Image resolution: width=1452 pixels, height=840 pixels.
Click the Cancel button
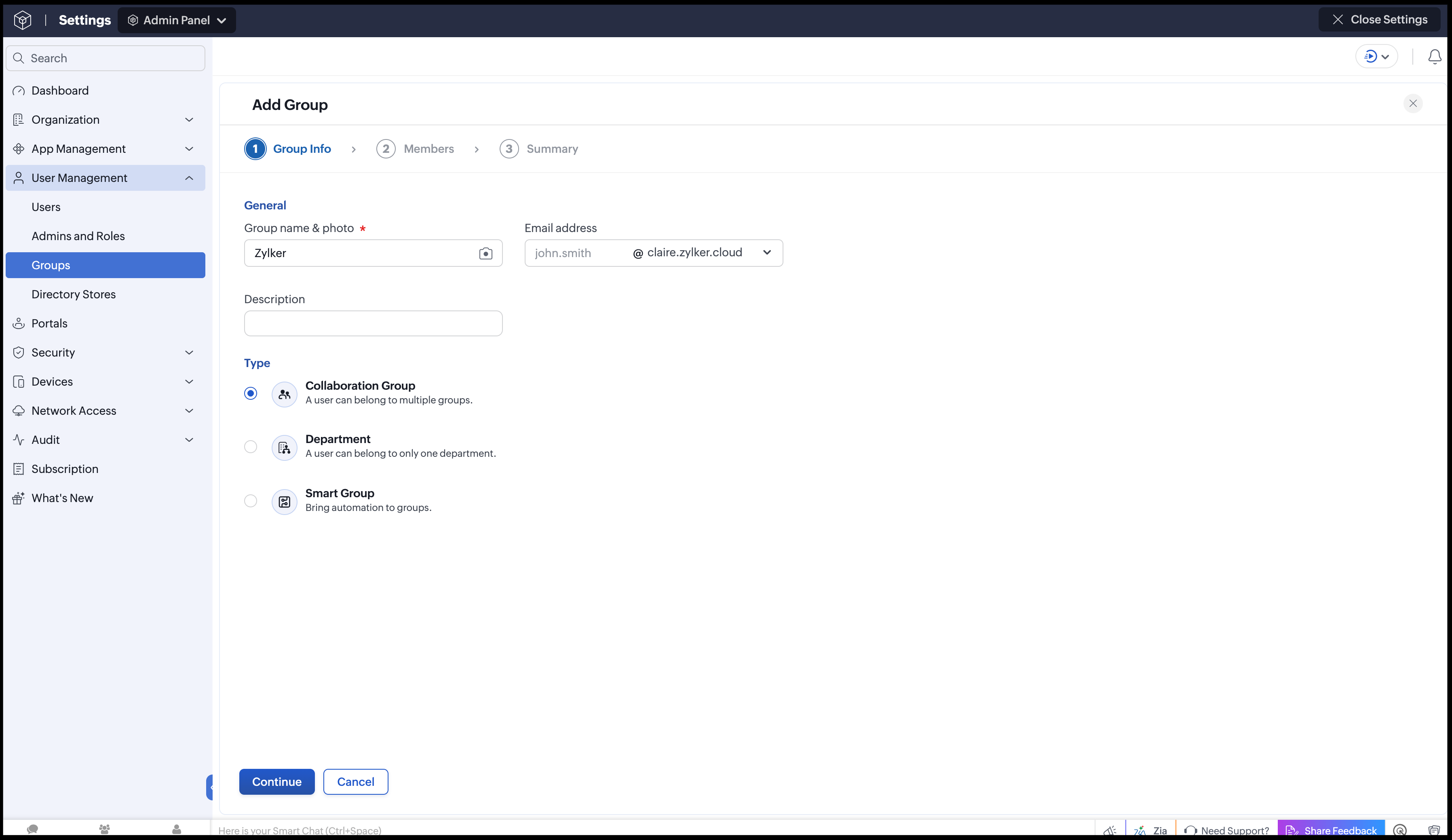tap(355, 782)
